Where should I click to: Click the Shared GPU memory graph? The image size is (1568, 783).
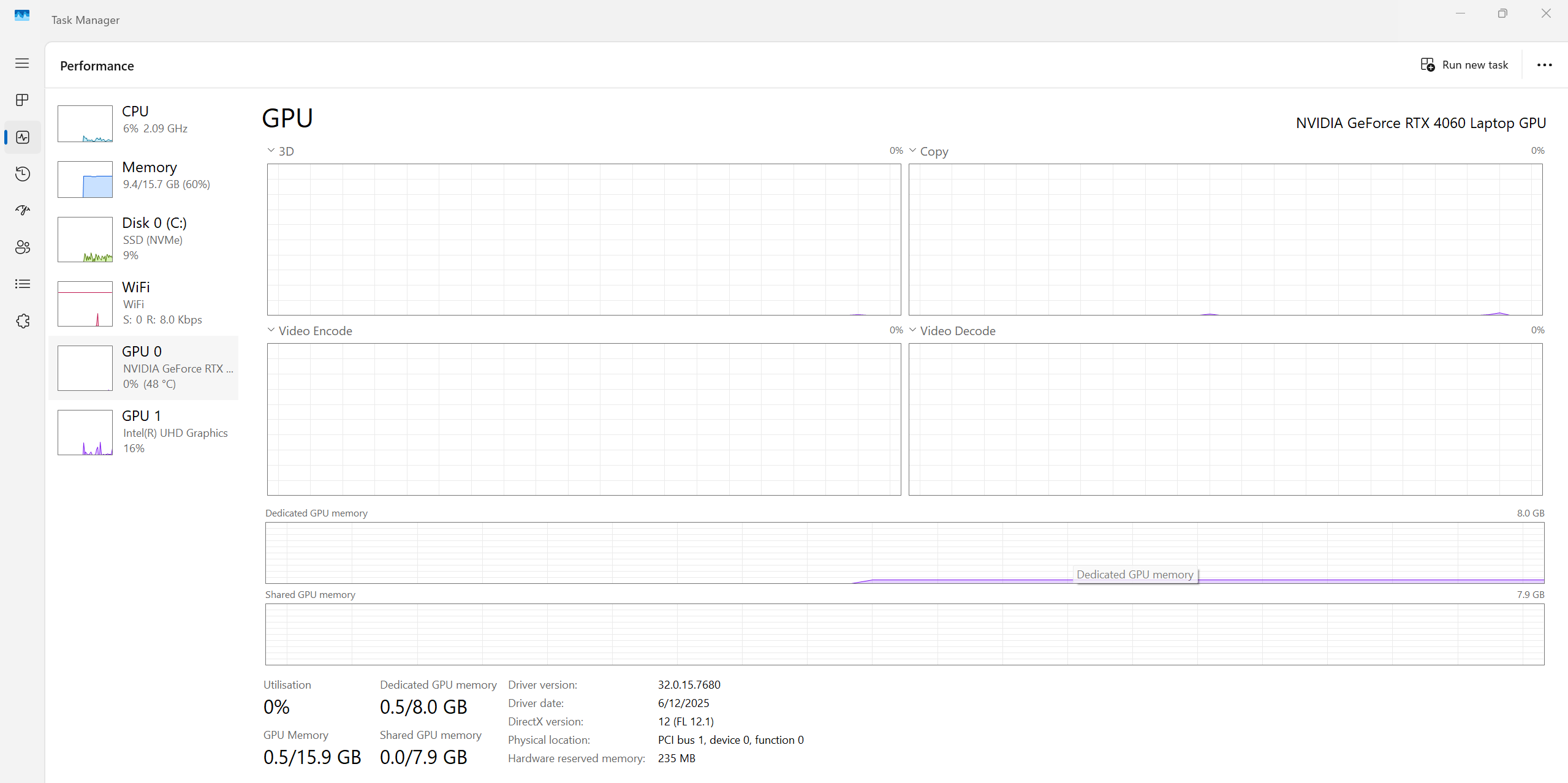click(904, 634)
